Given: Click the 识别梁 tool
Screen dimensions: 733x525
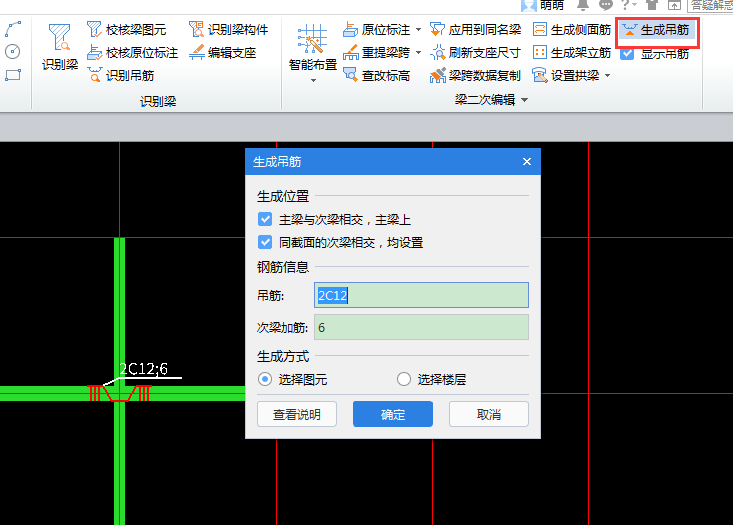Looking at the screenshot, I should [60, 47].
